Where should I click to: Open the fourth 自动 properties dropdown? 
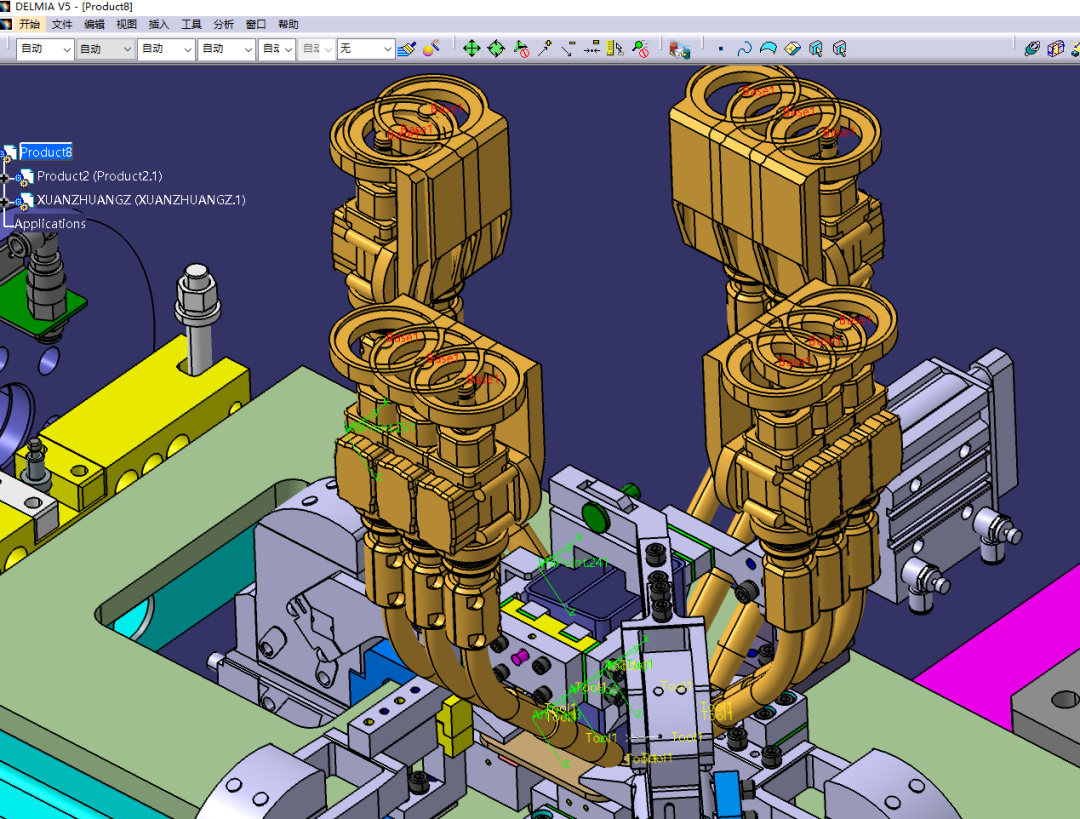click(227, 49)
